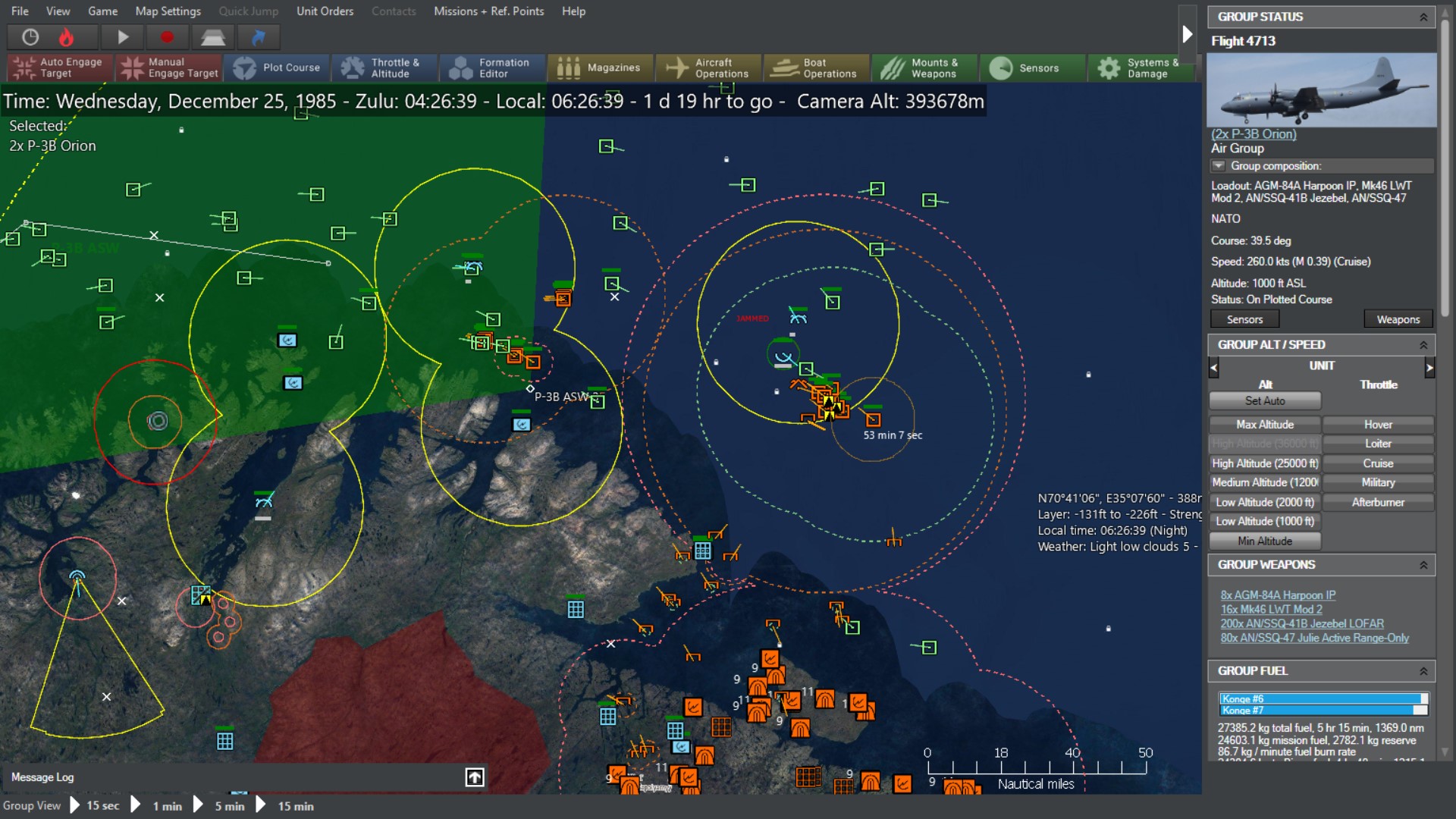Viewport: 1456px width, 819px height.
Task: Collapse the GROUP ALT / SPEED panel
Action: 1423,345
